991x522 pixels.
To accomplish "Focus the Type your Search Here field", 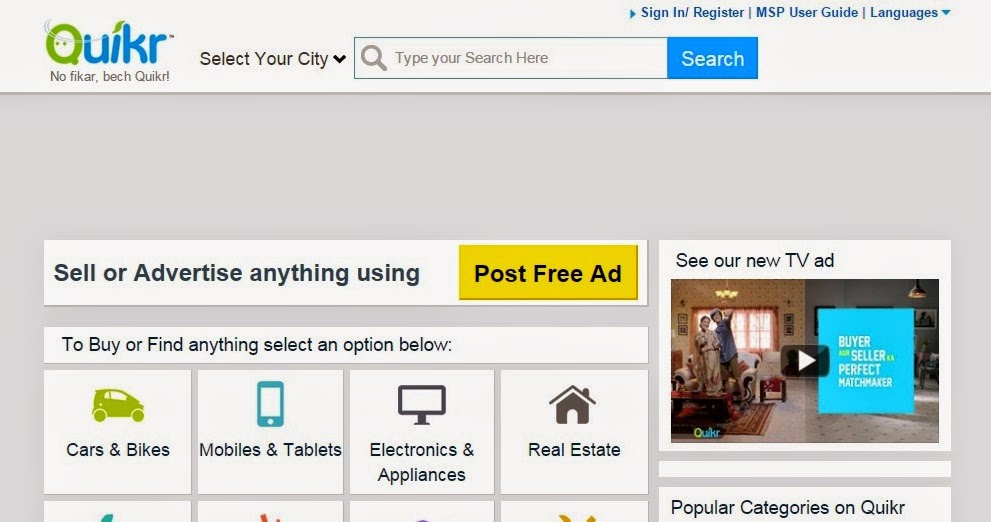I will coord(528,58).
